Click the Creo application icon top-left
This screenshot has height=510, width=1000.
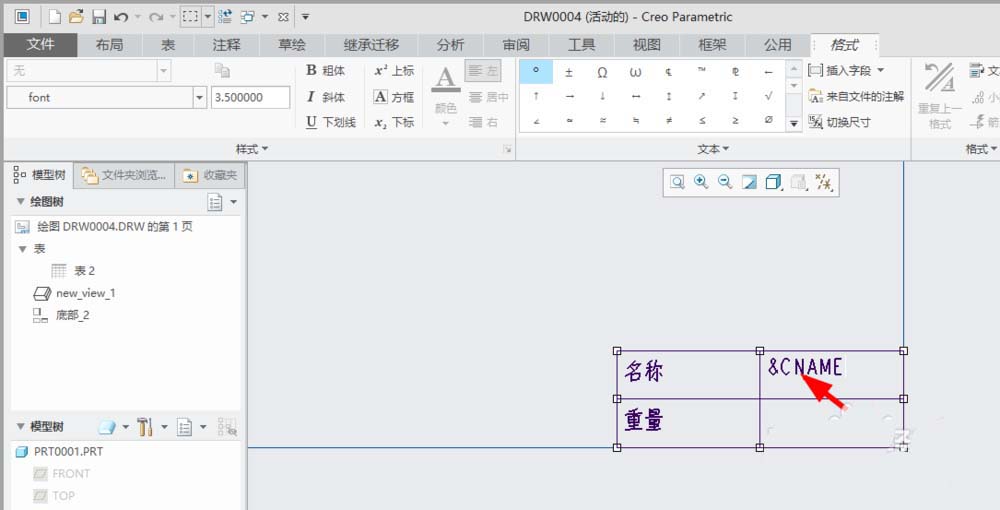[x=22, y=17]
